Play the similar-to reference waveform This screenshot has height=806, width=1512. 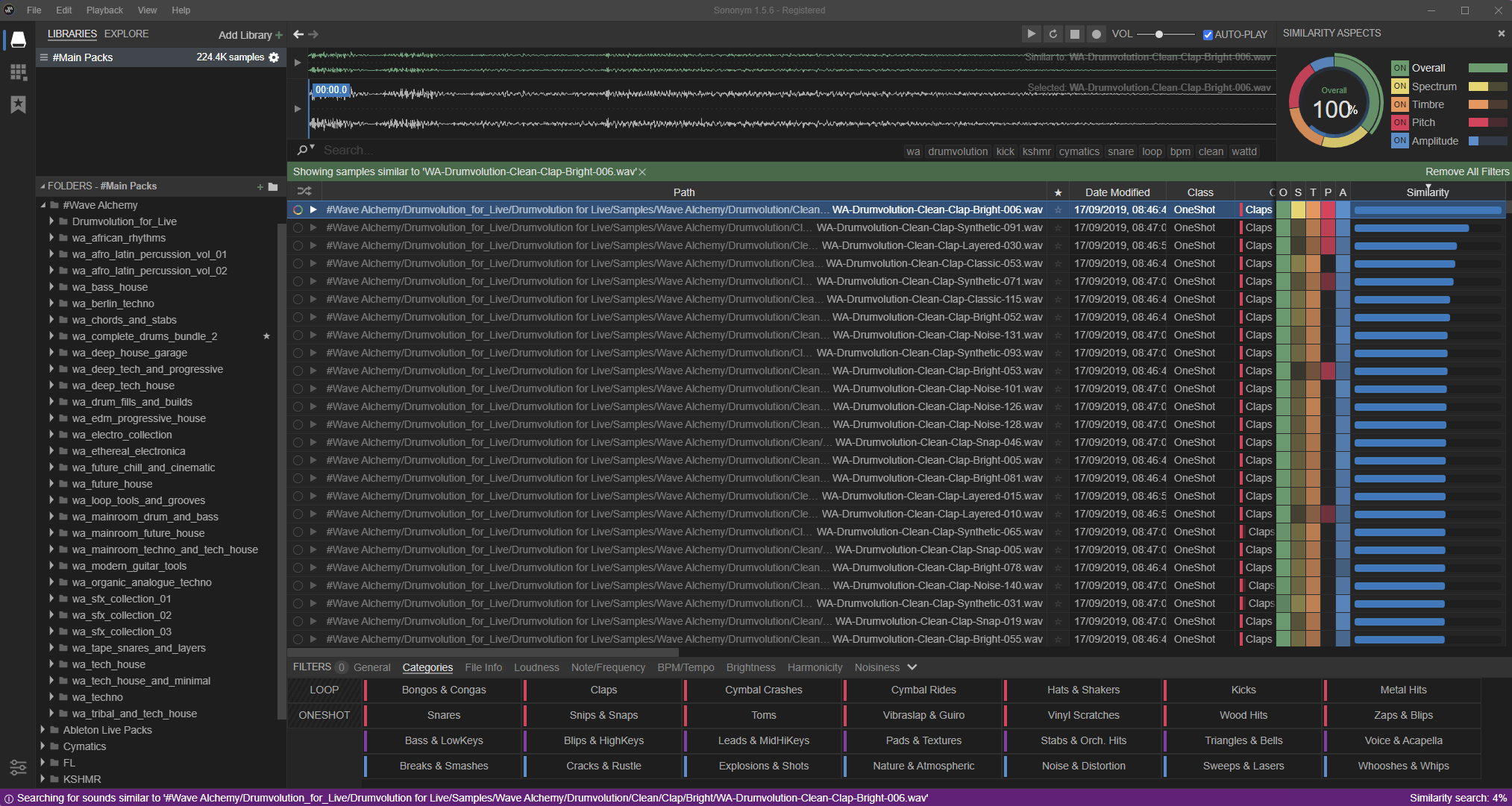pos(298,63)
